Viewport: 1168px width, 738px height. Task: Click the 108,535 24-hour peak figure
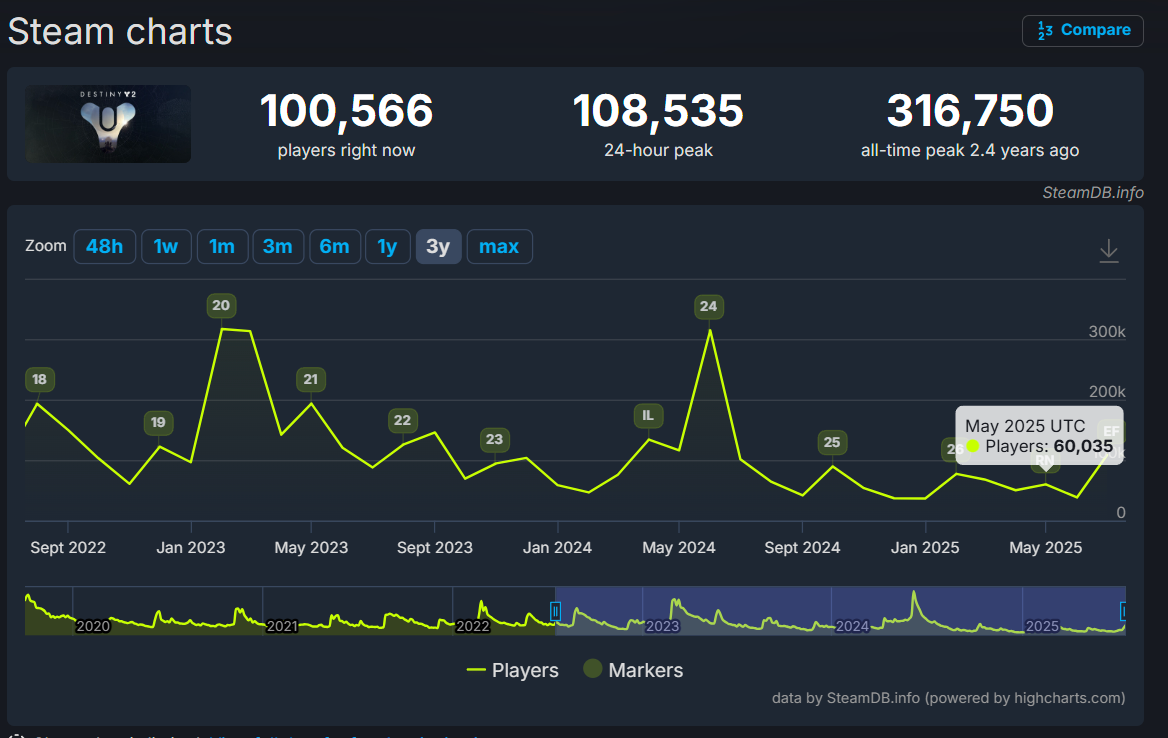(x=658, y=111)
